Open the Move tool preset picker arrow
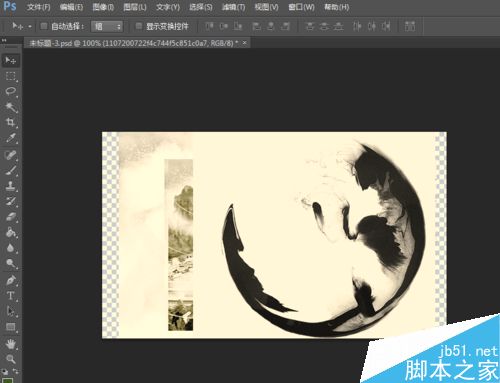Image resolution: width=500 pixels, height=383 pixels. [x=30, y=26]
